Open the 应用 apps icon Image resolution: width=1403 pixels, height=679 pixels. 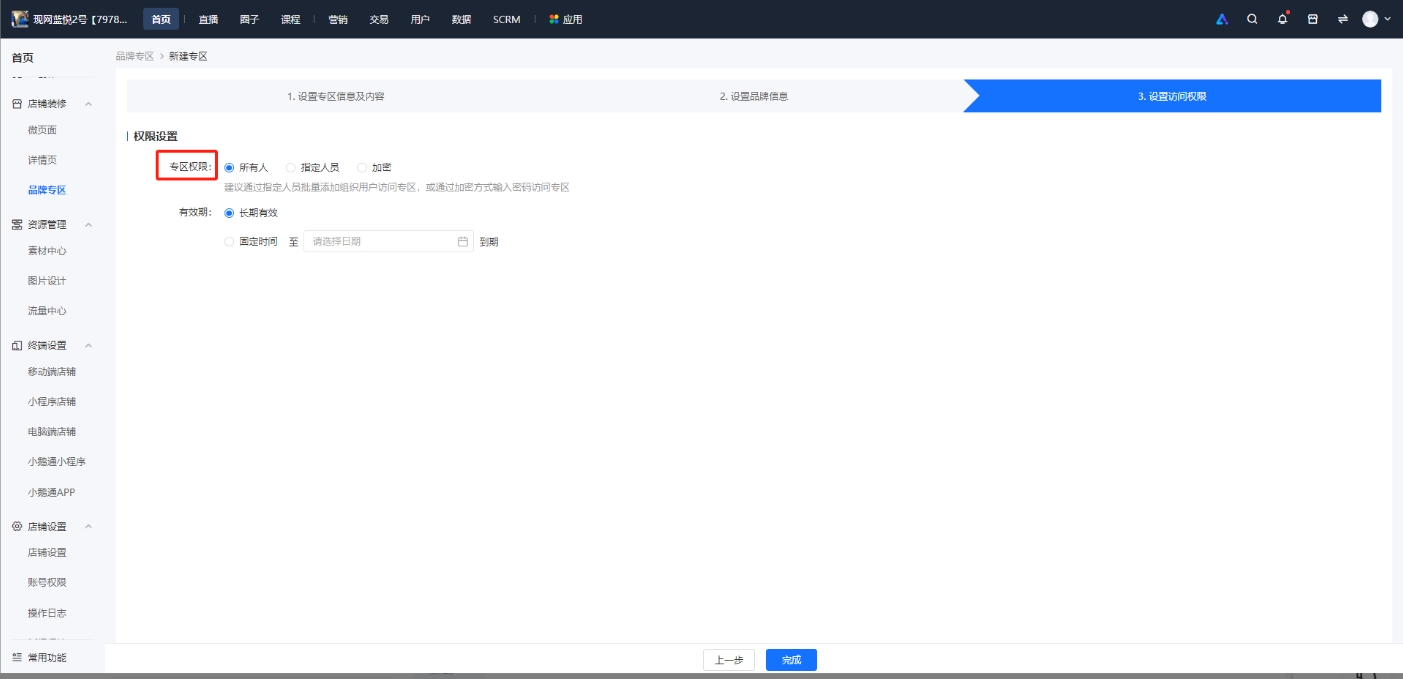[x=554, y=18]
